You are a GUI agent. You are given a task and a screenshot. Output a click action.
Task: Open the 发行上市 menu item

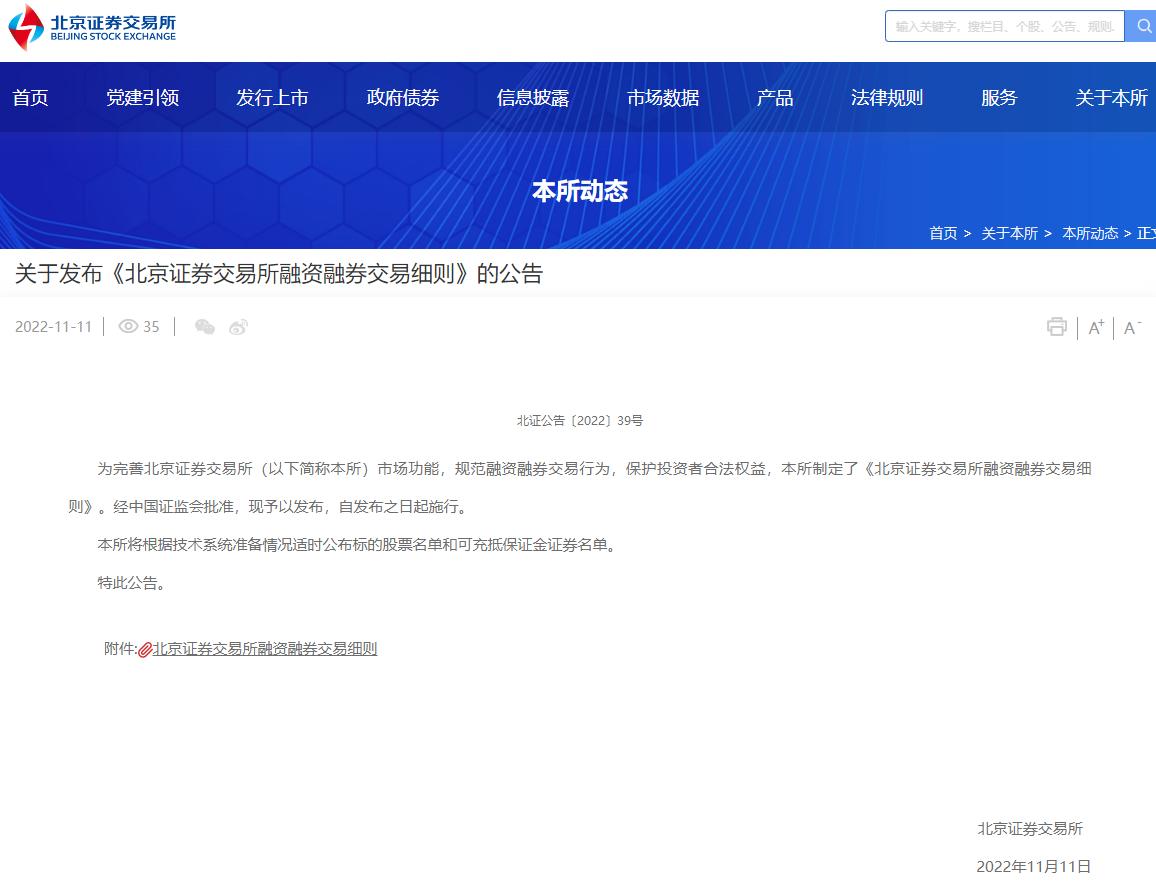[272, 98]
